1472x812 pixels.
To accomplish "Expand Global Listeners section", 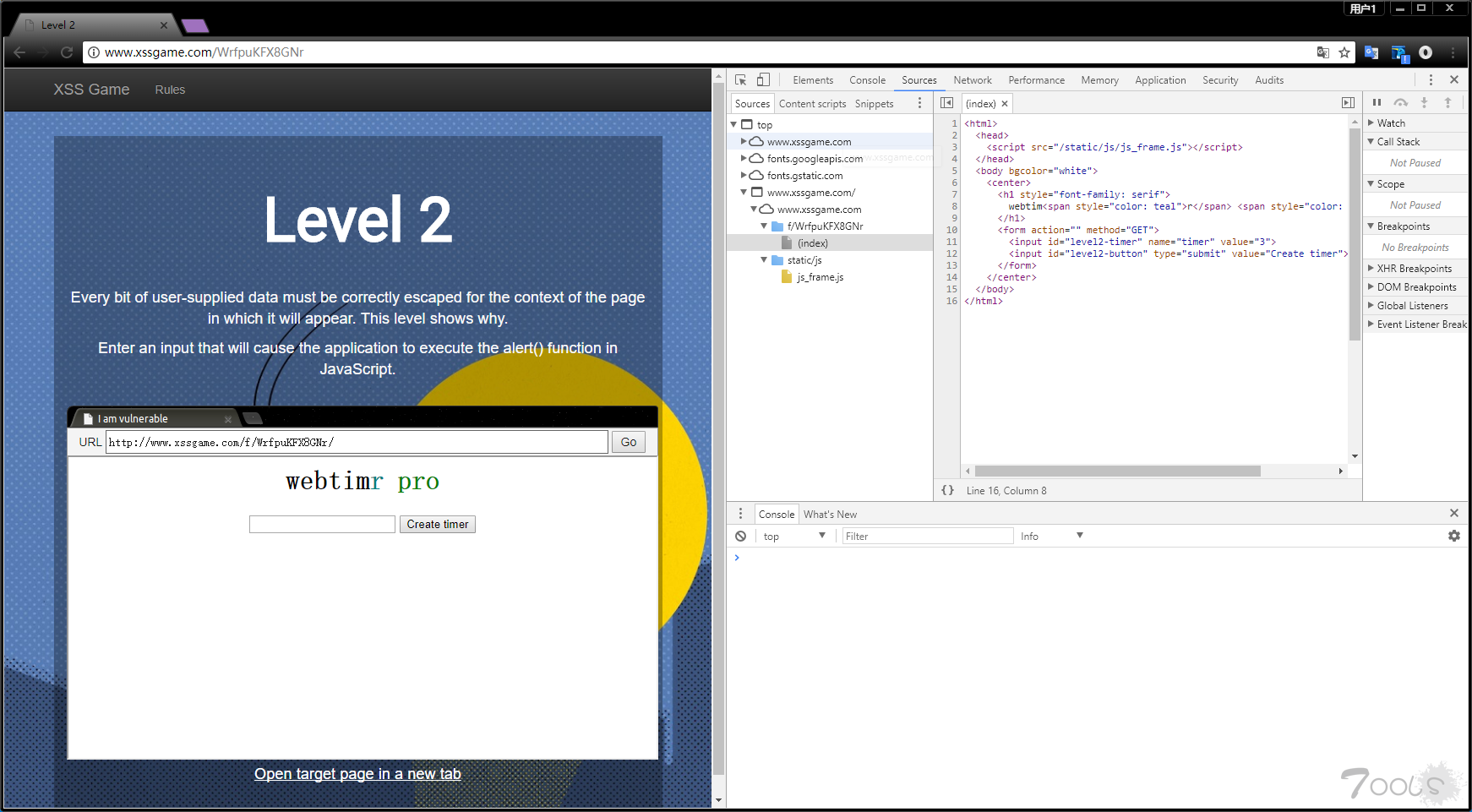I will coord(1371,305).
